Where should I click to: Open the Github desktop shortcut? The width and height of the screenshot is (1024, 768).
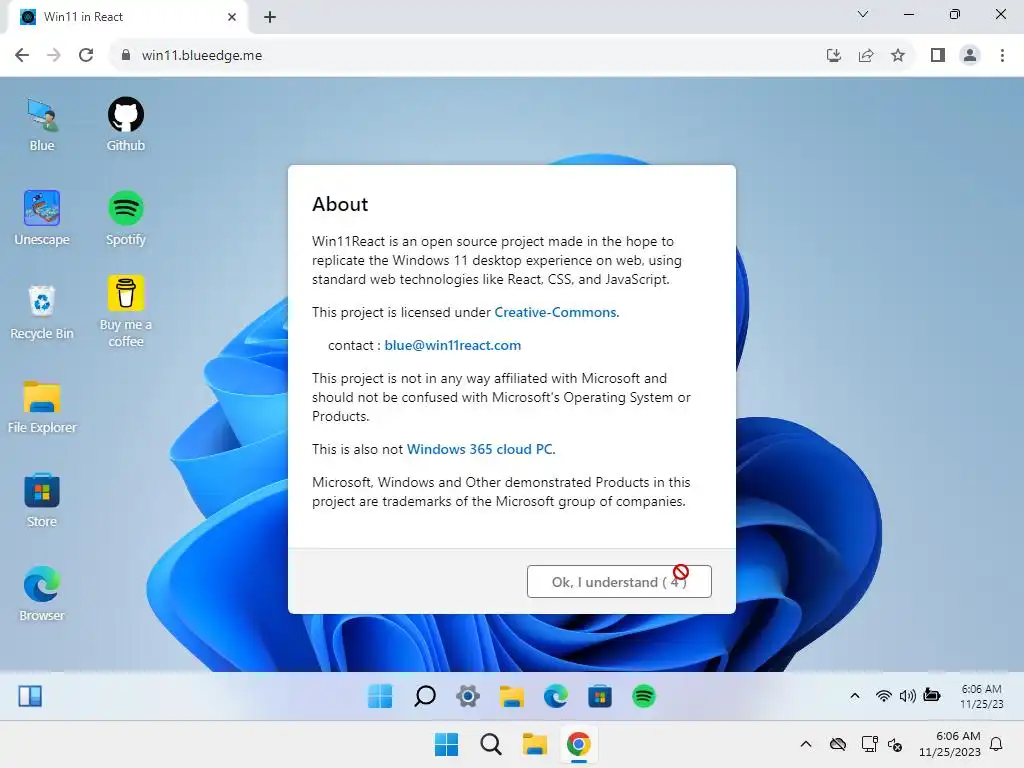click(125, 124)
